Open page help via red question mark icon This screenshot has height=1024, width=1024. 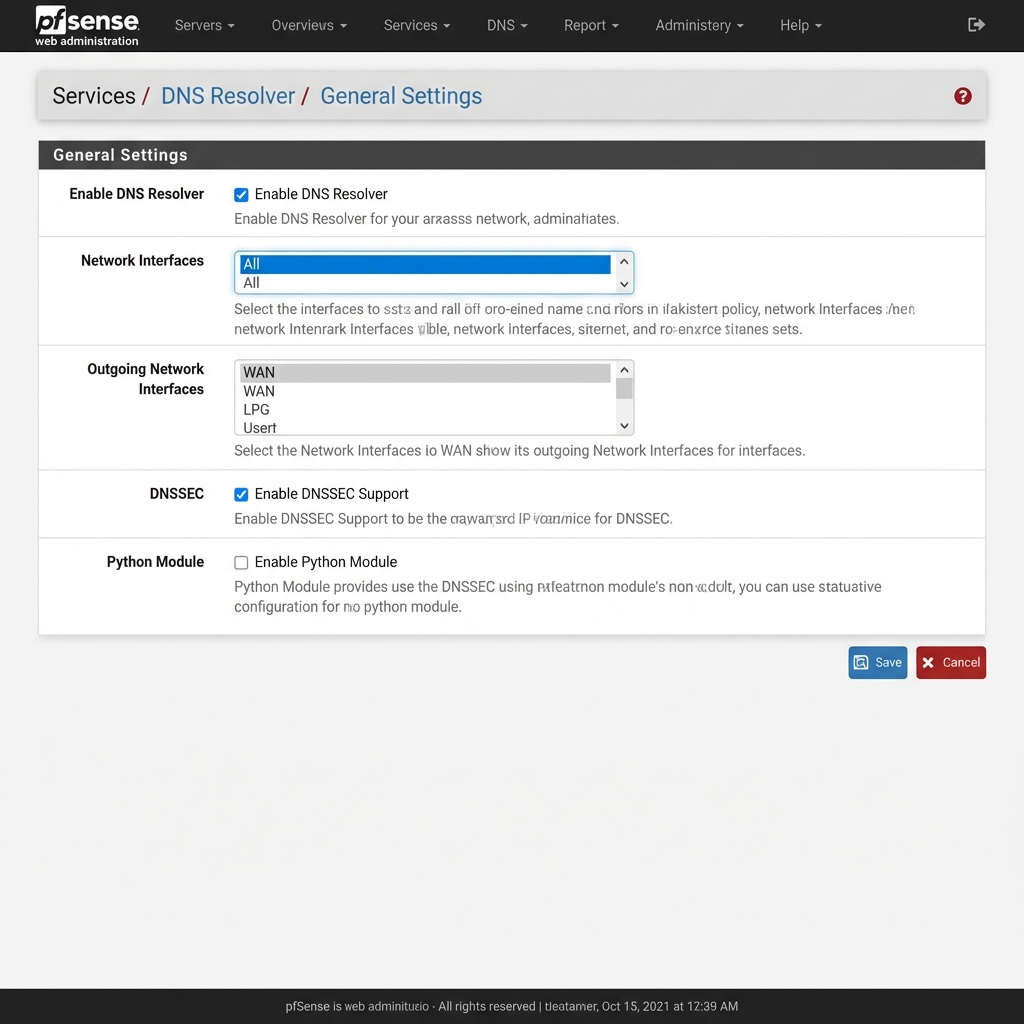(962, 96)
